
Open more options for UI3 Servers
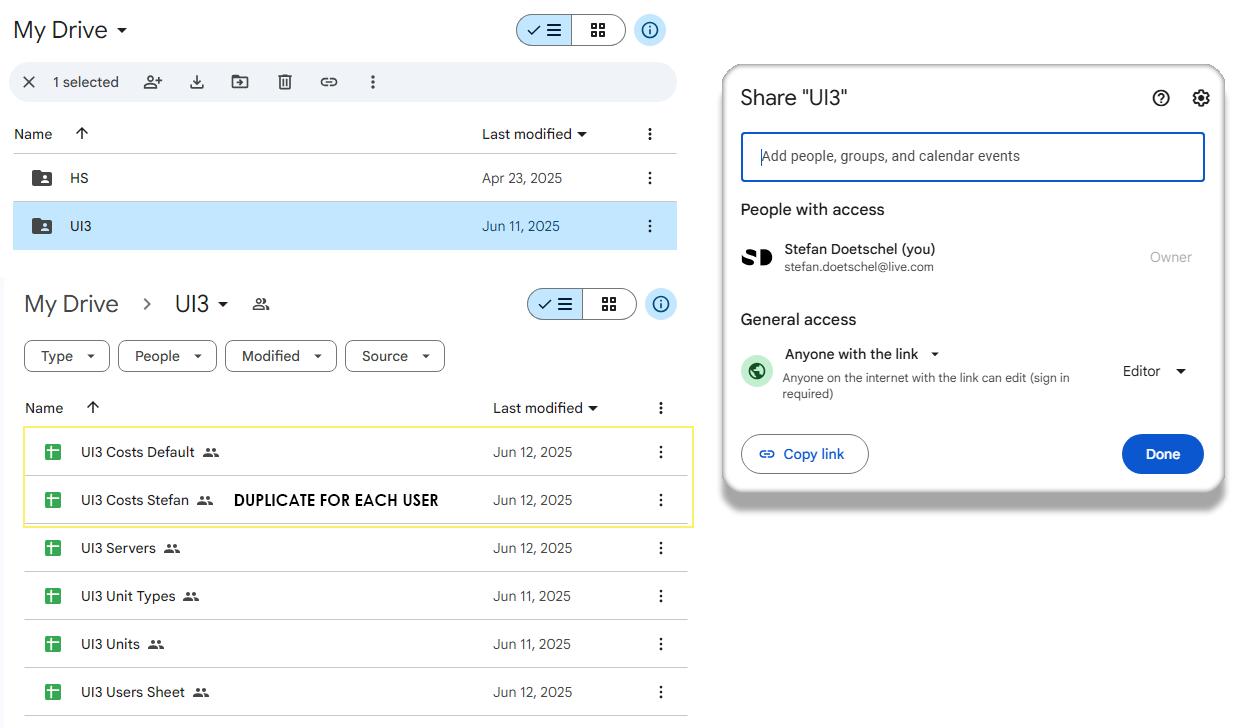[x=661, y=548]
